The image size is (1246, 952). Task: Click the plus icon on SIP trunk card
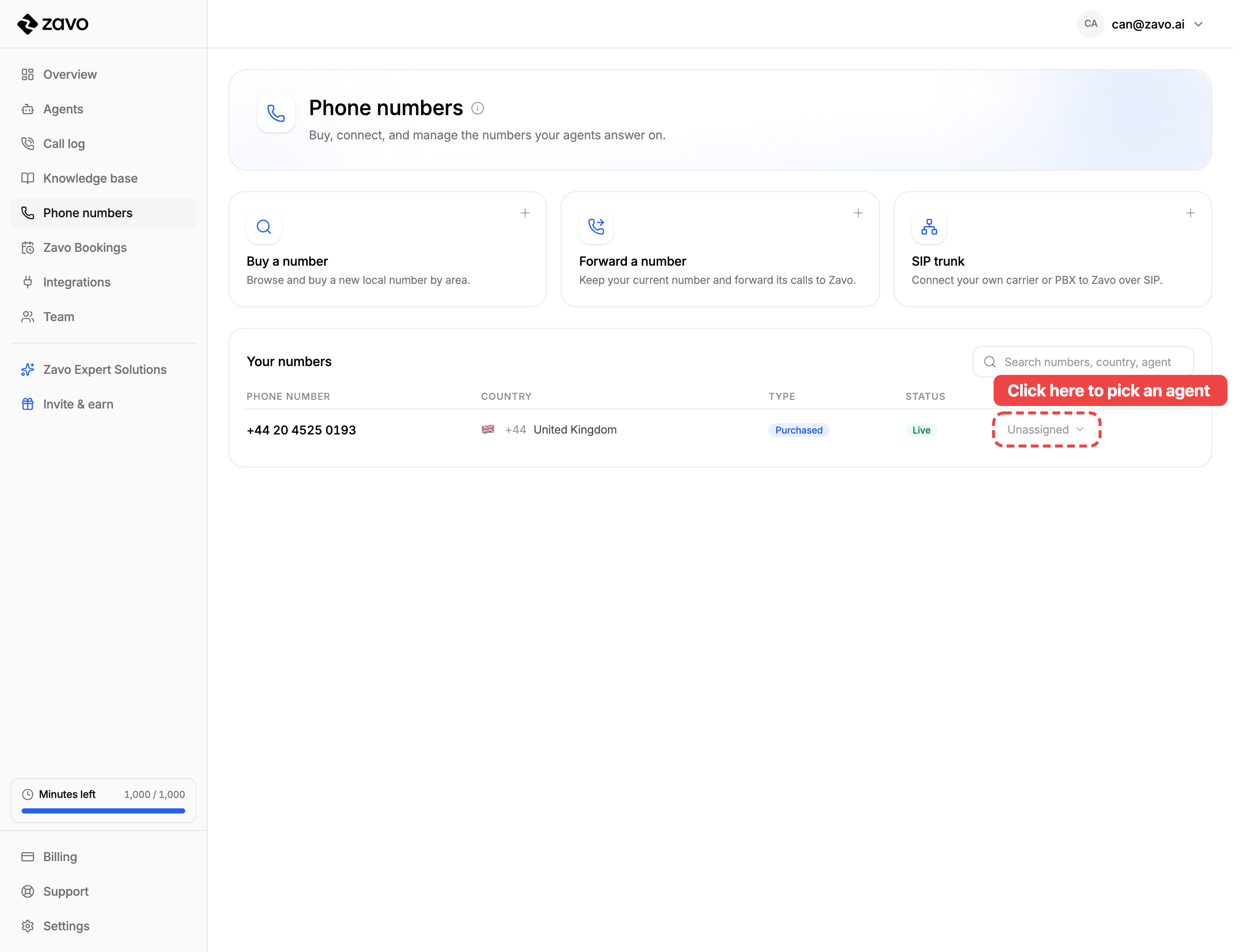pyautogui.click(x=1191, y=213)
